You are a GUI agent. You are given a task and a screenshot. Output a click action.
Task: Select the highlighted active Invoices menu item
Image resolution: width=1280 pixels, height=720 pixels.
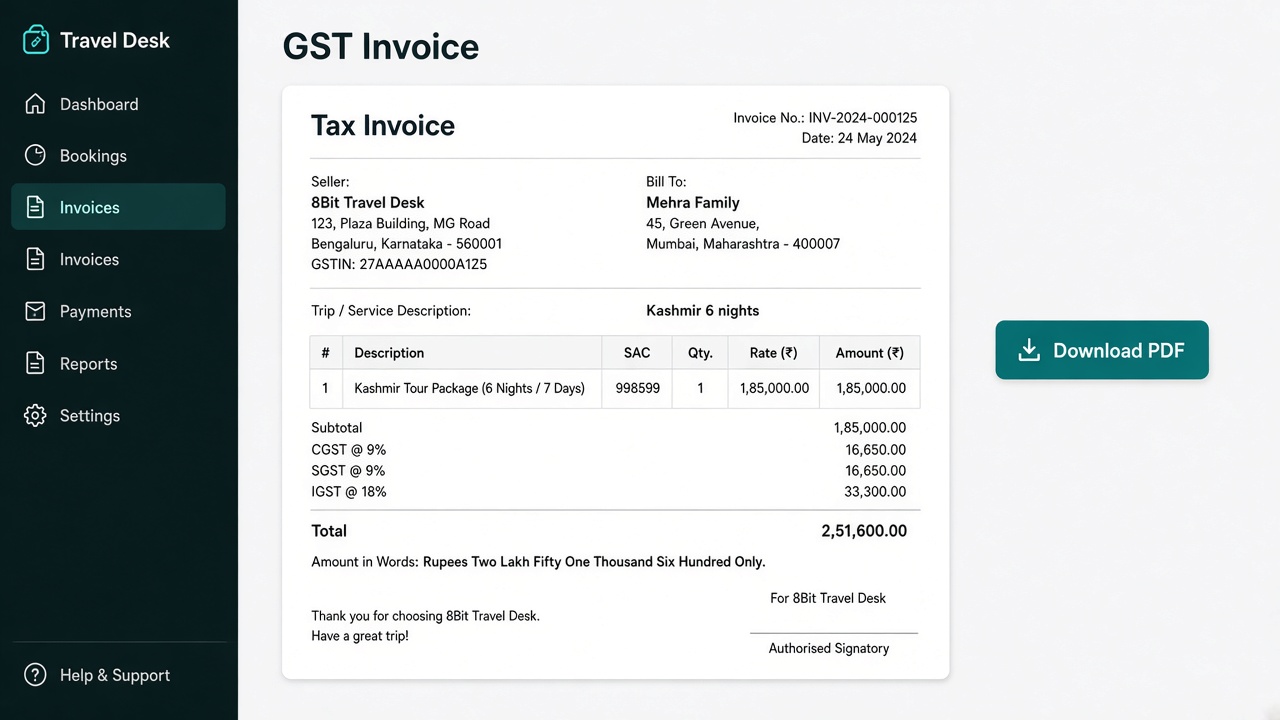[x=118, y=207]
